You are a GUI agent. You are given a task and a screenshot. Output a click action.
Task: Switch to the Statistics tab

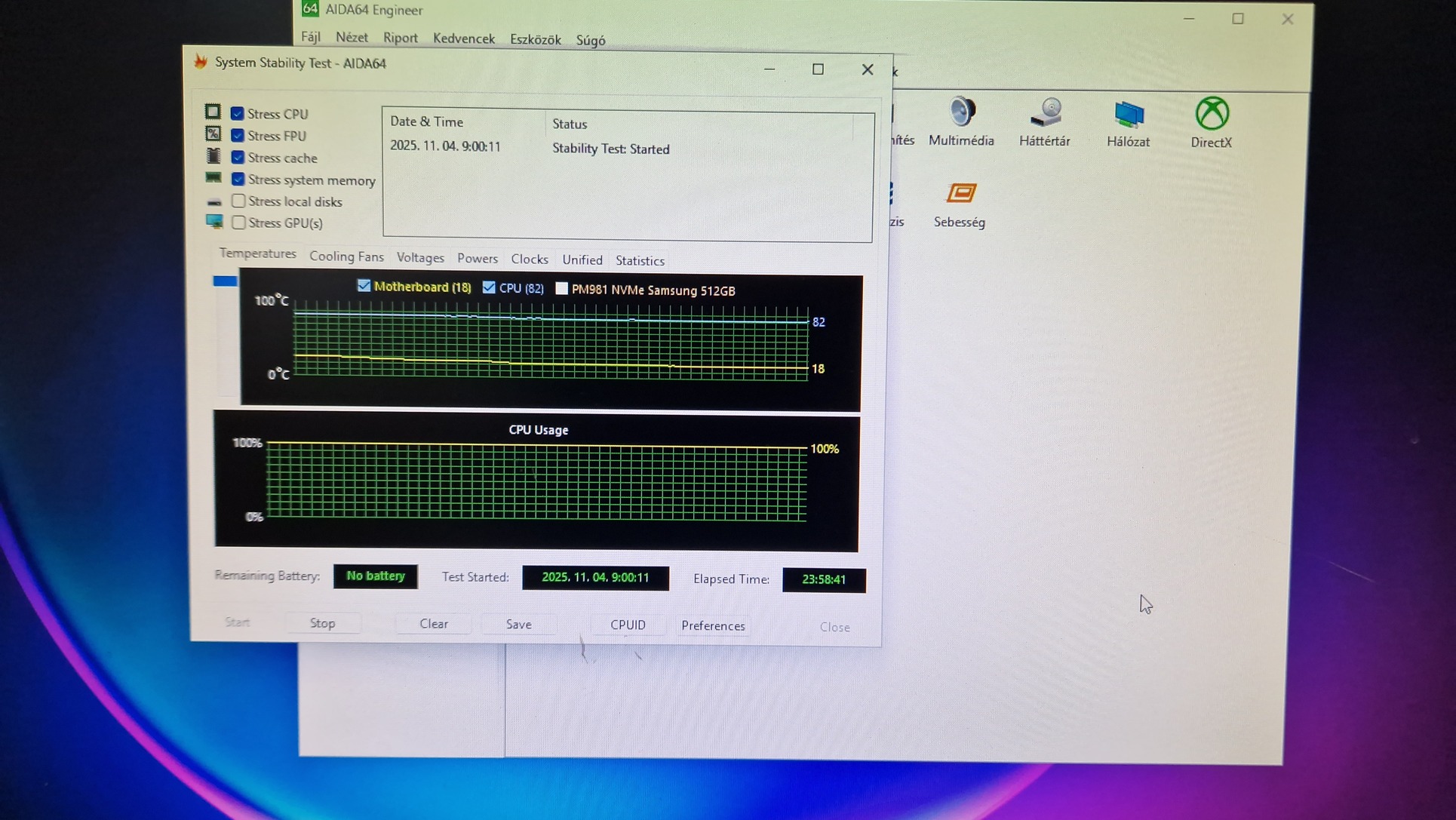coord(640,261)
